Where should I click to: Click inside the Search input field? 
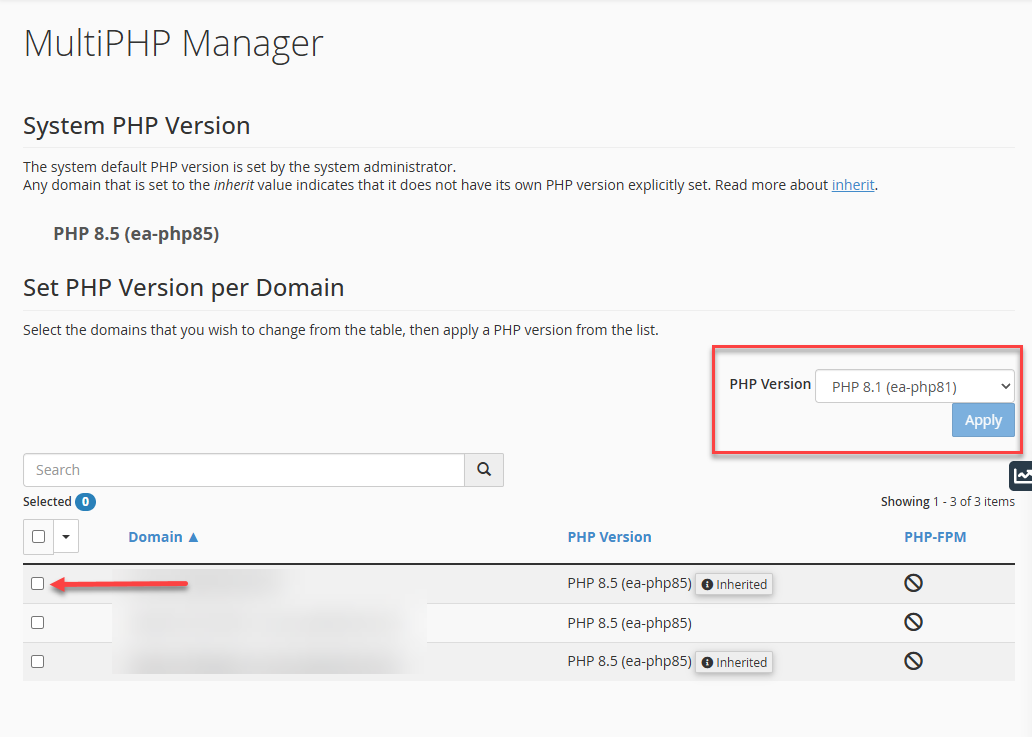tap(243, 469)
